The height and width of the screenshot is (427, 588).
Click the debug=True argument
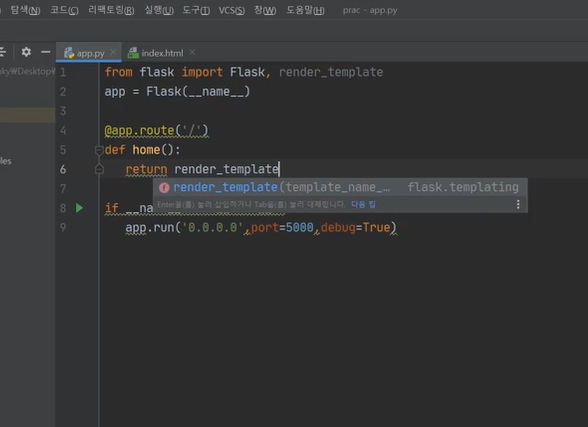tap(356, 228)
